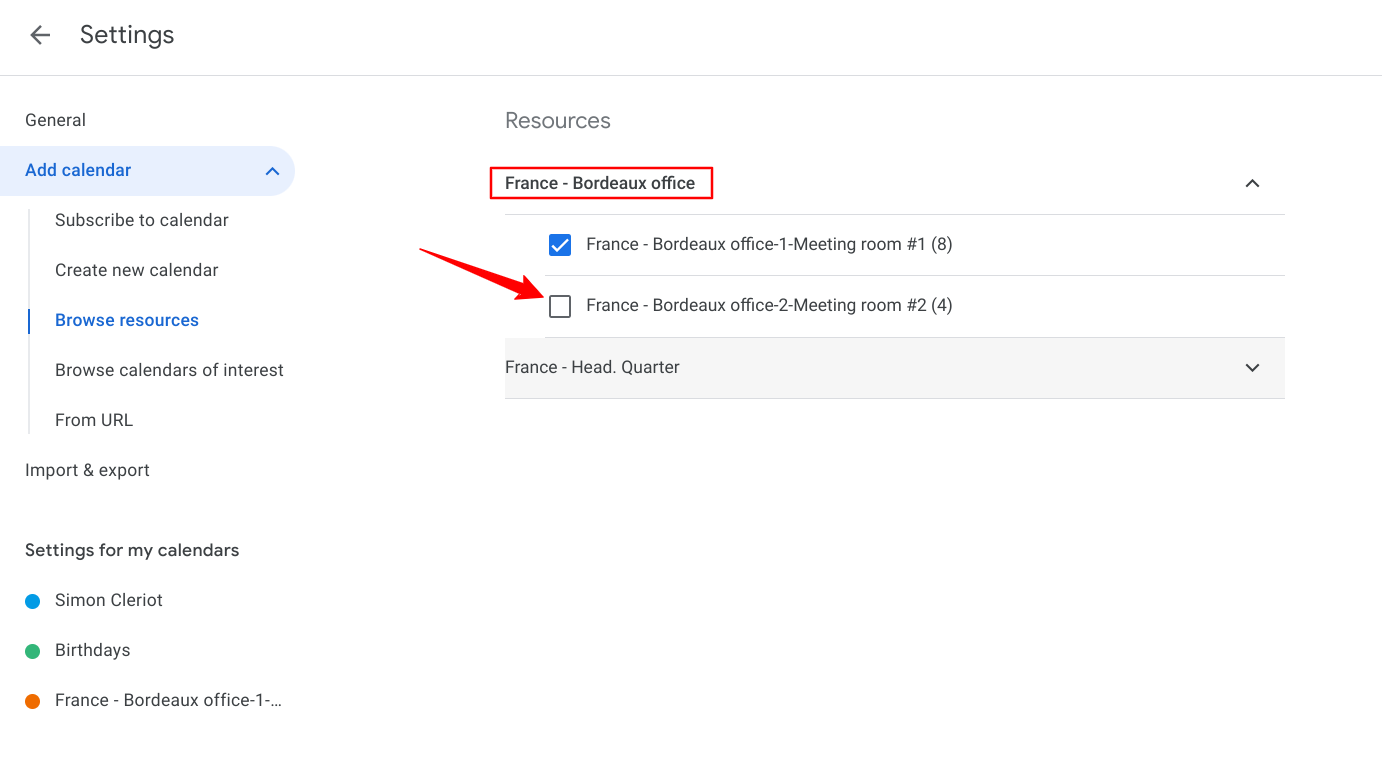The height and width of the screenshot is (762, 1382).
Task: Open Browse calendars of interest
Action: pyautogui.click(x=169, y=370)
